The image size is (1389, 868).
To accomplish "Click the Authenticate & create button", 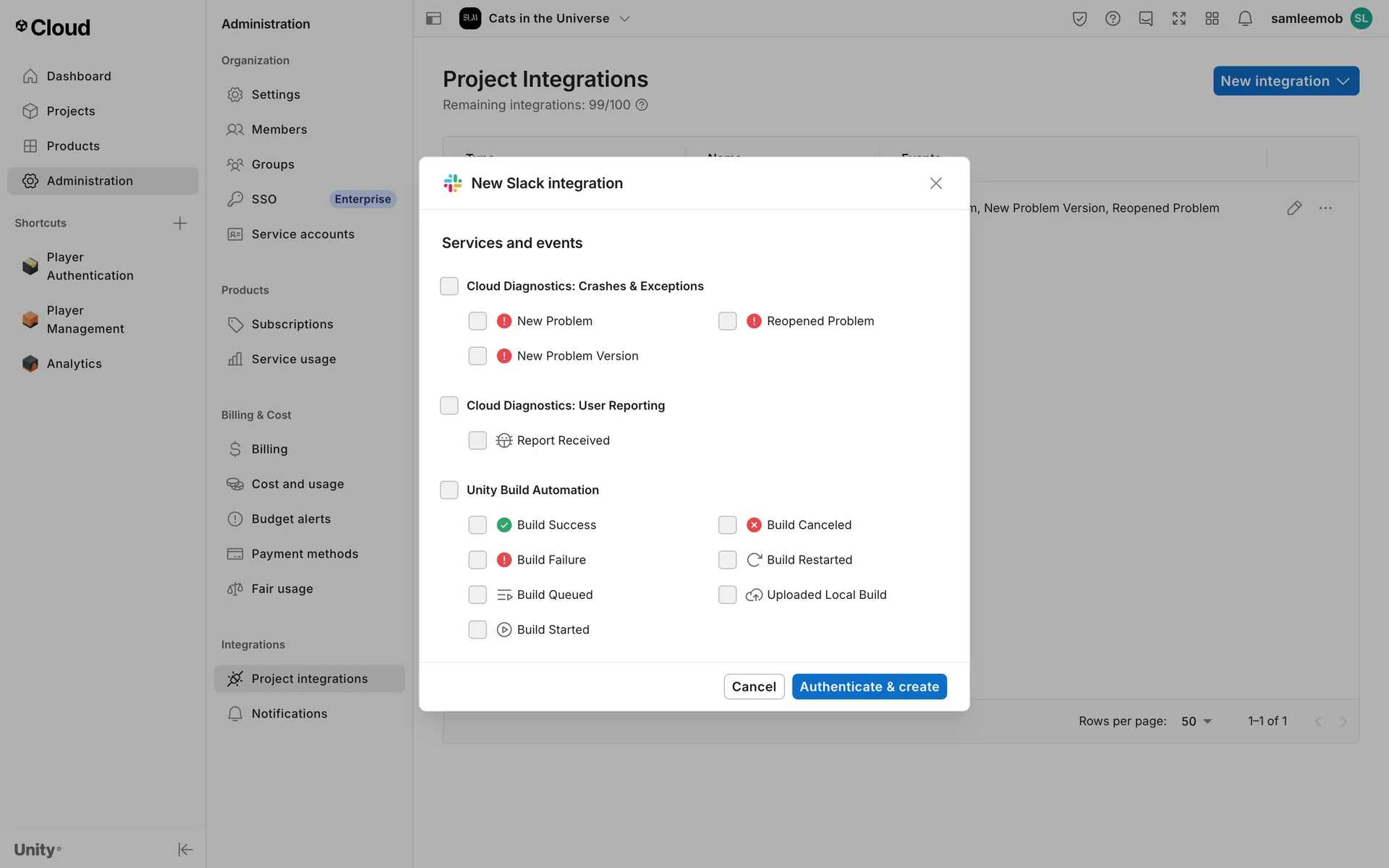I will 869,686.
